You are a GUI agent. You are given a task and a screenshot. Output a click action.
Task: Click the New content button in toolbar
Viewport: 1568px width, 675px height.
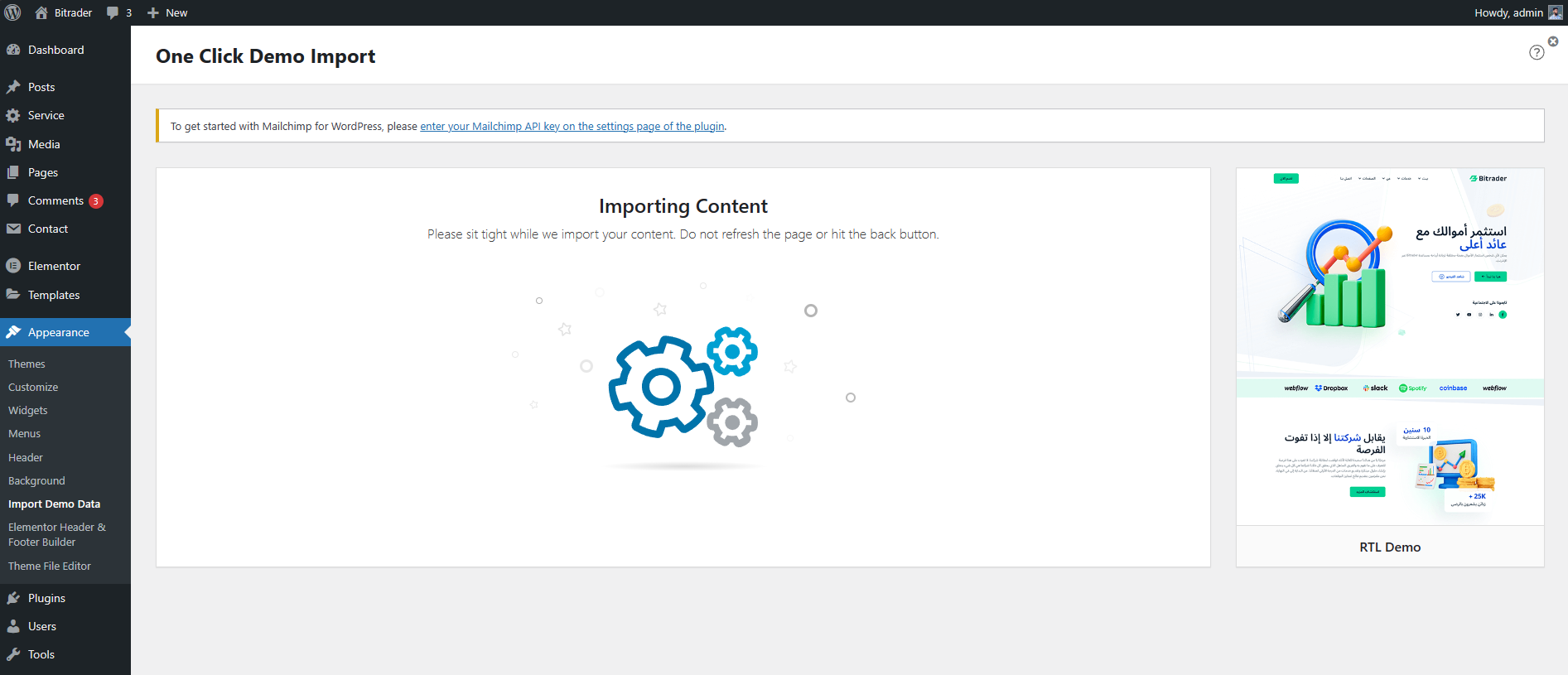(x=168, y=12)
